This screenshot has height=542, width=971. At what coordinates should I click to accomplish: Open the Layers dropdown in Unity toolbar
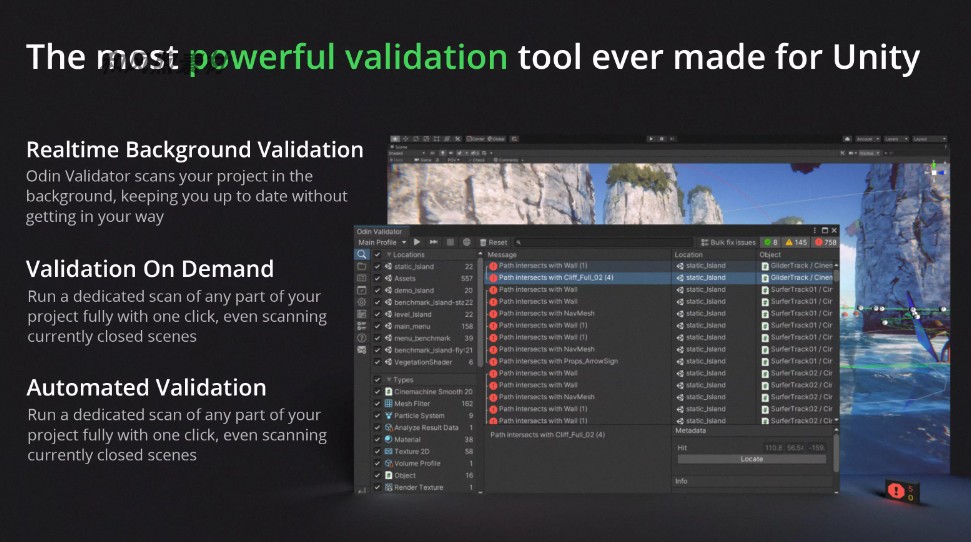pyautogui.click(x=895, y=139)
